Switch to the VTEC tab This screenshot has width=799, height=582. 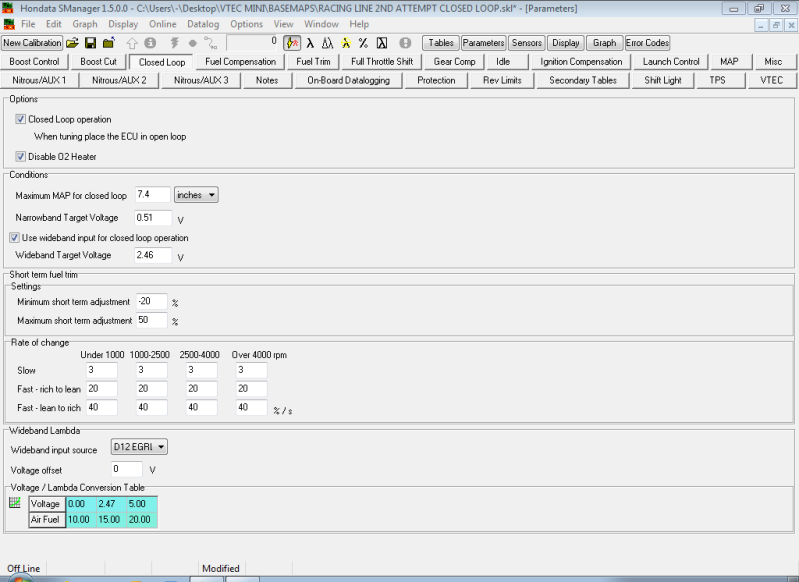pyautogui.click(x=771, y=81)
